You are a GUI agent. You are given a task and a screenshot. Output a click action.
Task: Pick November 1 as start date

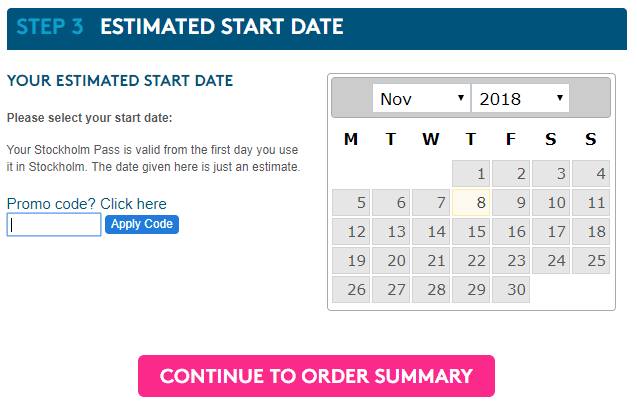[470, 175]
